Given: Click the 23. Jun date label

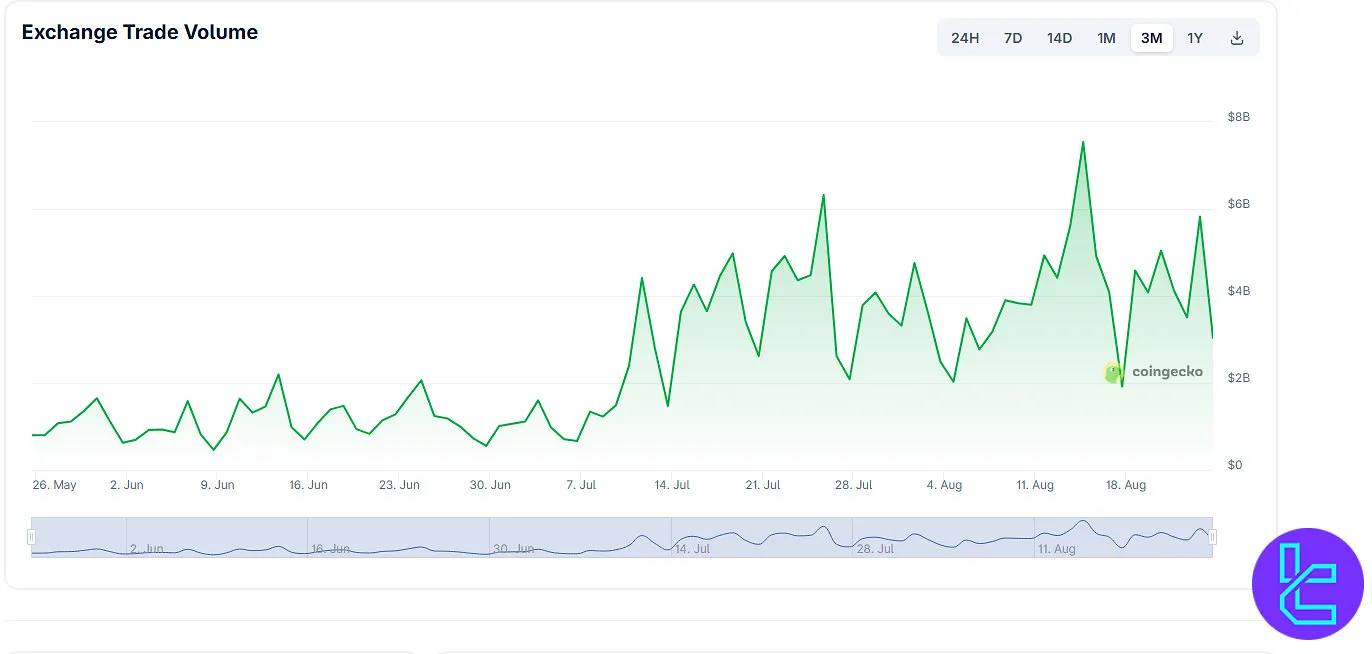Looking at the screenshot, I should tap(399, 485).
